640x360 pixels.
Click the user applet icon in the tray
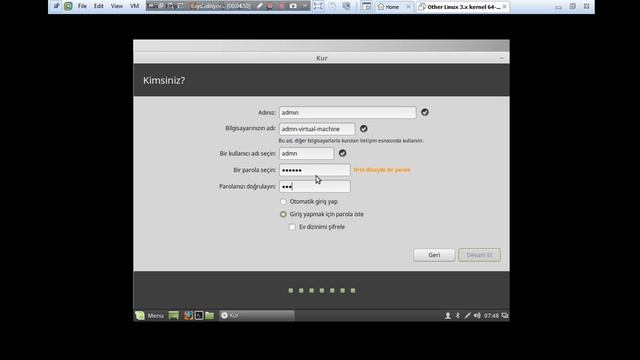tap(448, 316)
